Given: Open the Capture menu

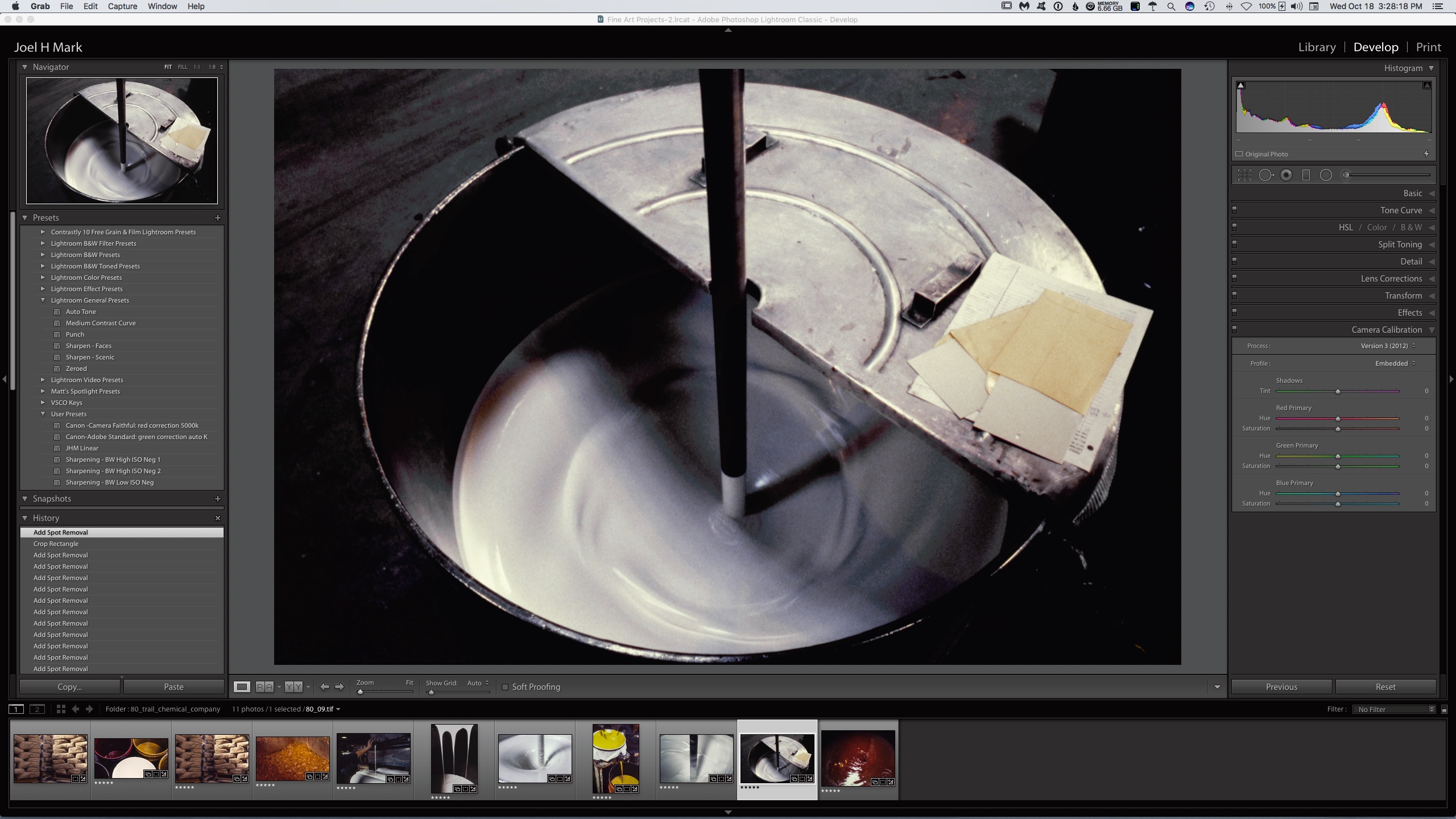Looking at the screenshot, I should click(122, 6).
